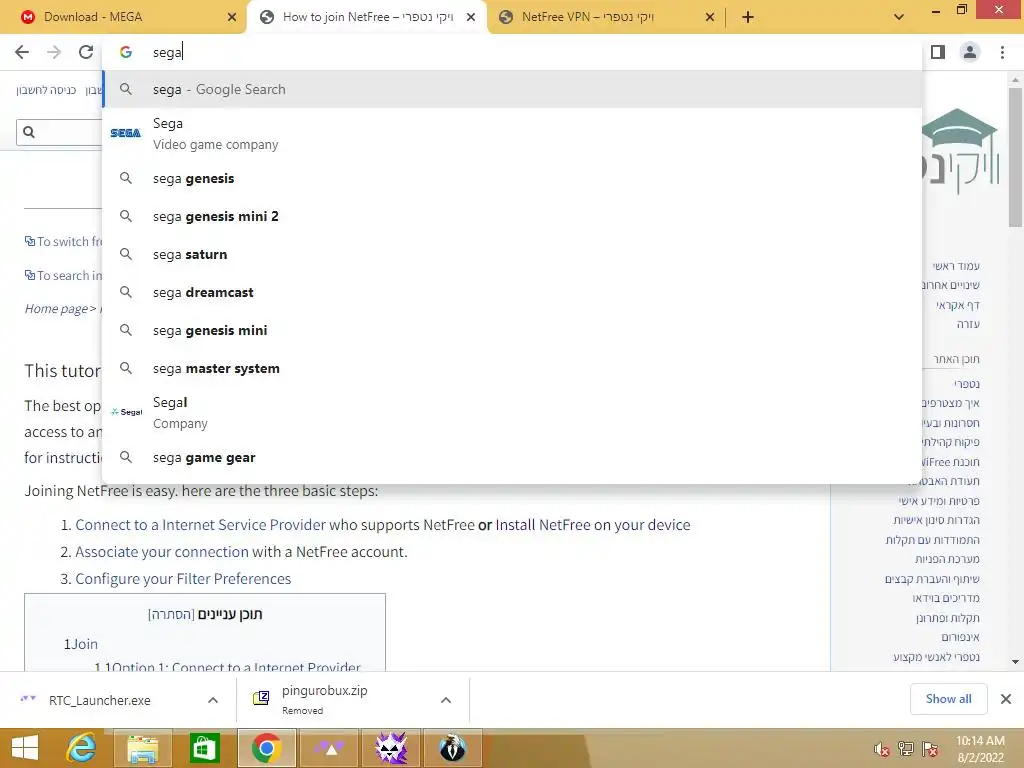This screenshot has height=768, width=1024.
Task: Select the sega saturn suggestion
Action: (x=513, y=254)
